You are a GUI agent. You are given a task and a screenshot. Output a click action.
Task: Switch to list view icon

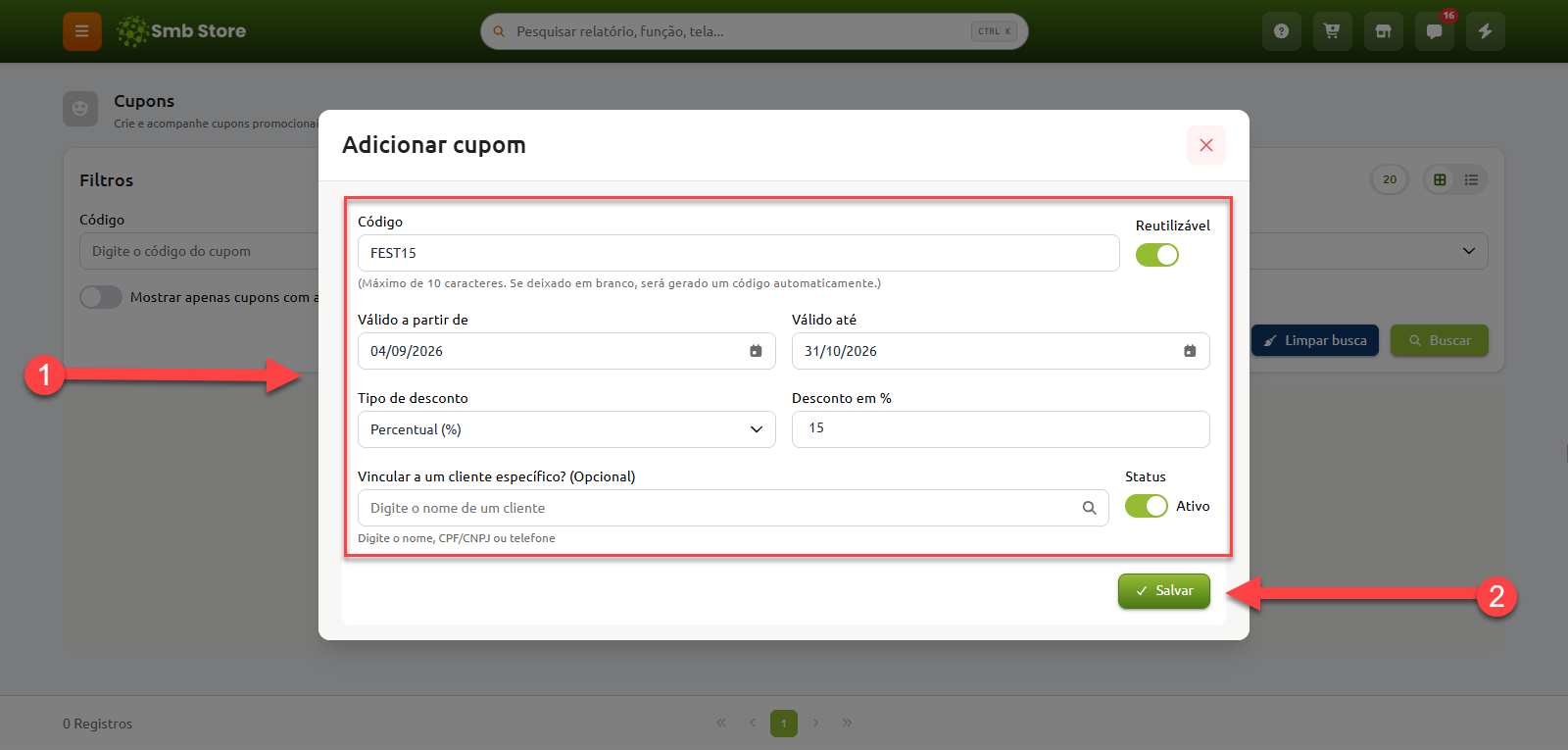[1471, 179]
